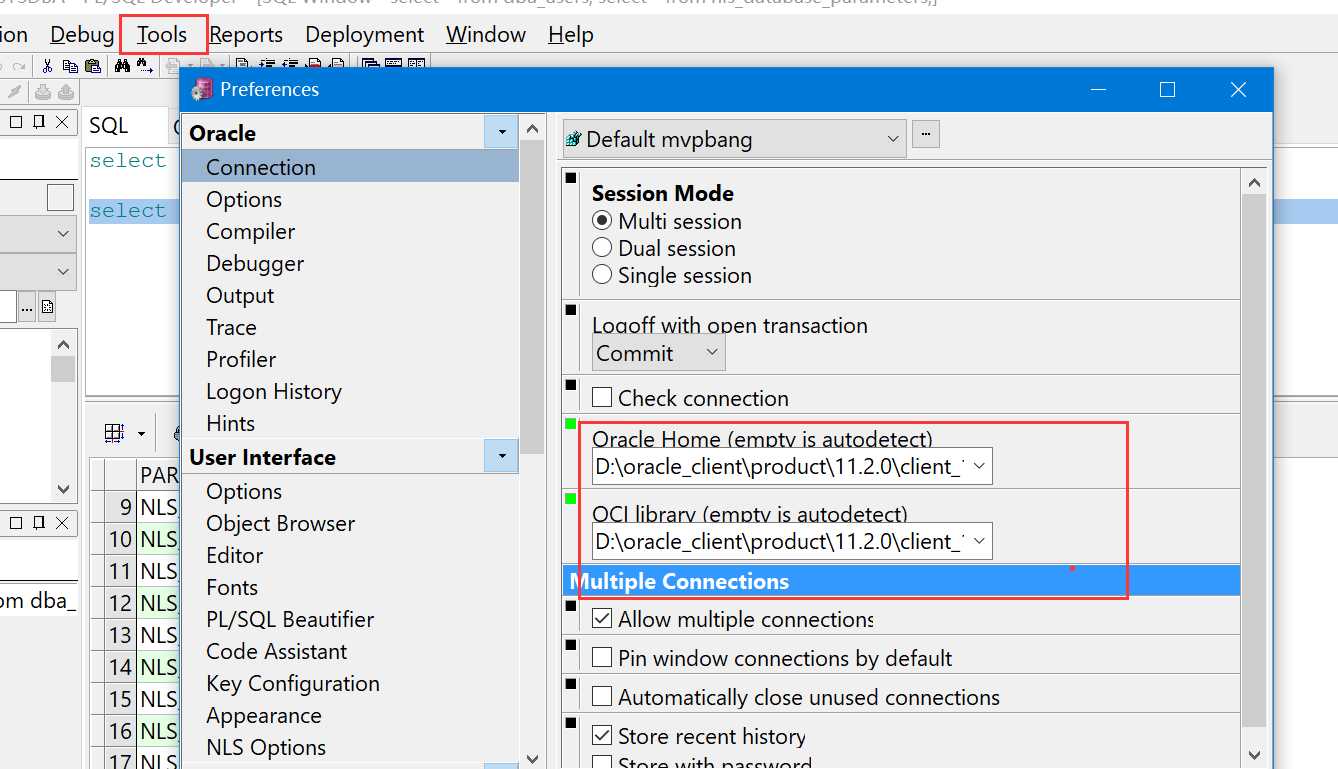The width and height of the screenshot is (1338, 769).
Task: Click the Preferences dialog title icon
Action: tap(202, 89)
